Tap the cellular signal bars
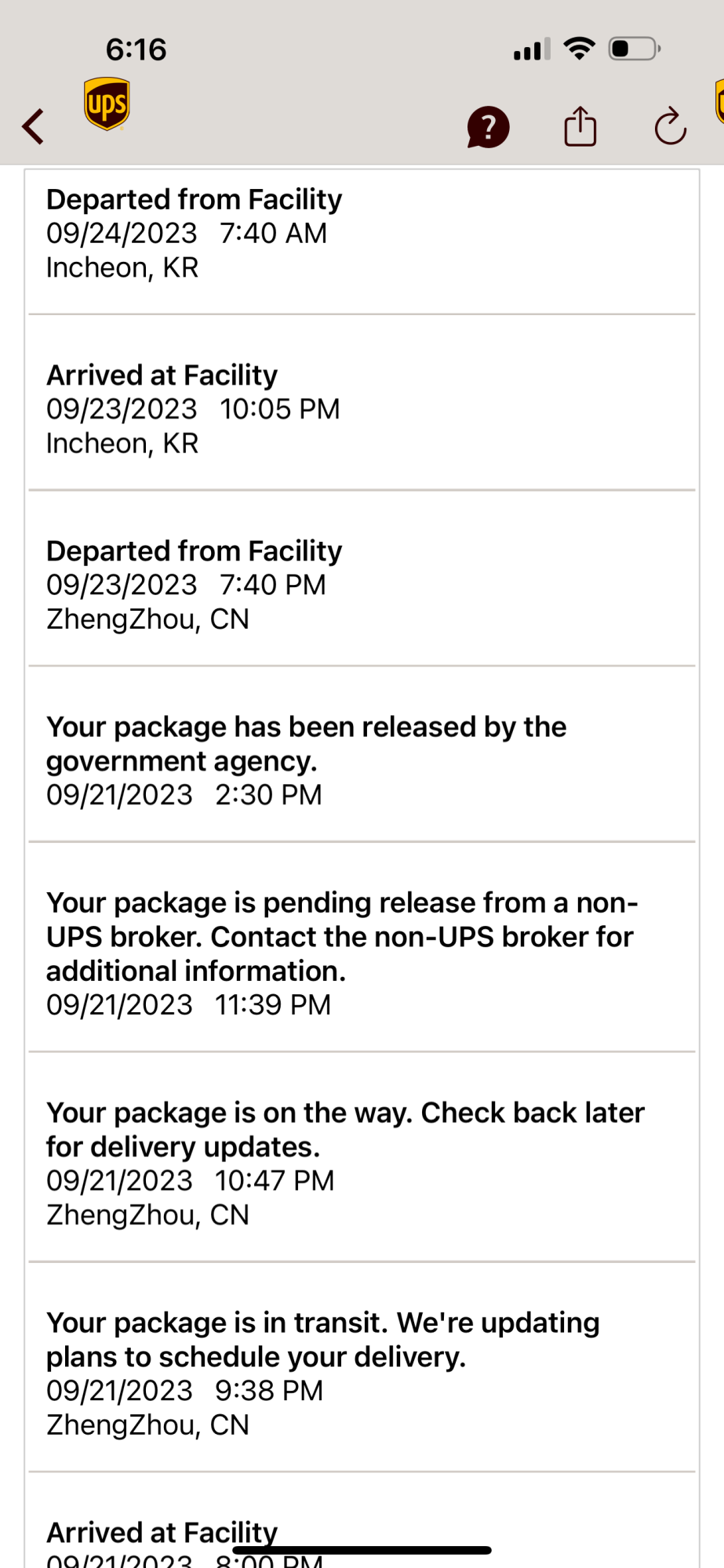This screenshot has width=724, height=1568. [x=532, y=49]
